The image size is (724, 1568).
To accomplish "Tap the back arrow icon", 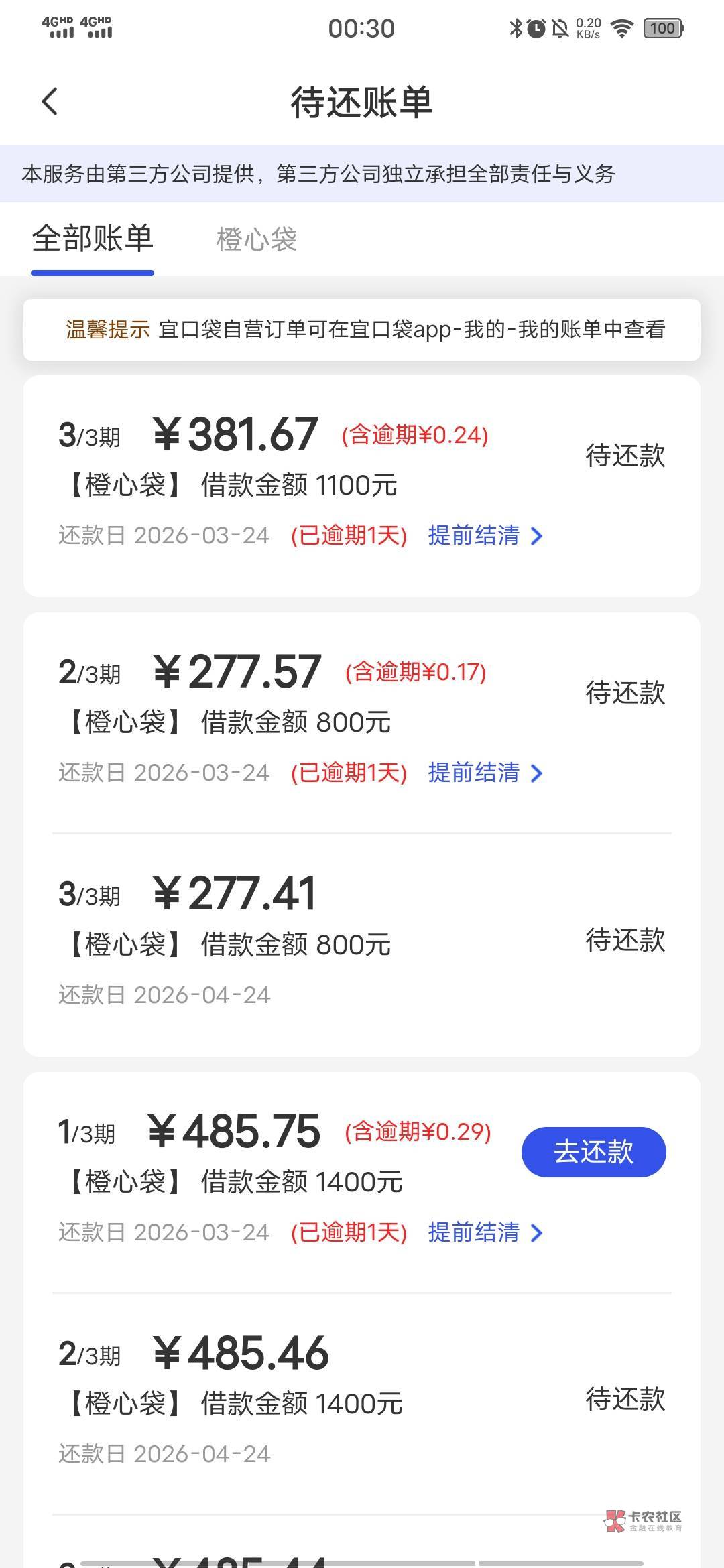I will (x=50, y=102).
